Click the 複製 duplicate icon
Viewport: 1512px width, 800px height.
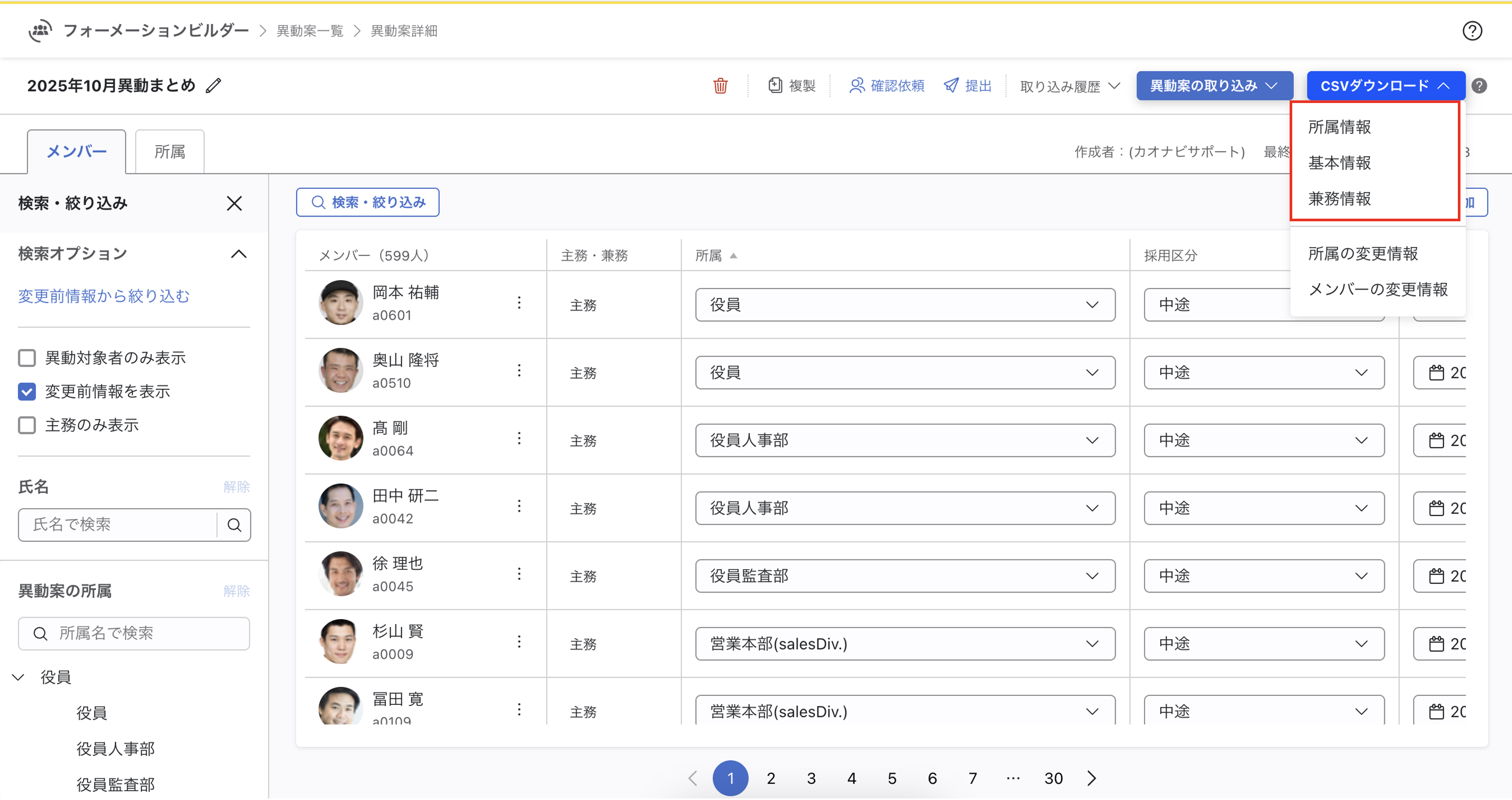775,86
